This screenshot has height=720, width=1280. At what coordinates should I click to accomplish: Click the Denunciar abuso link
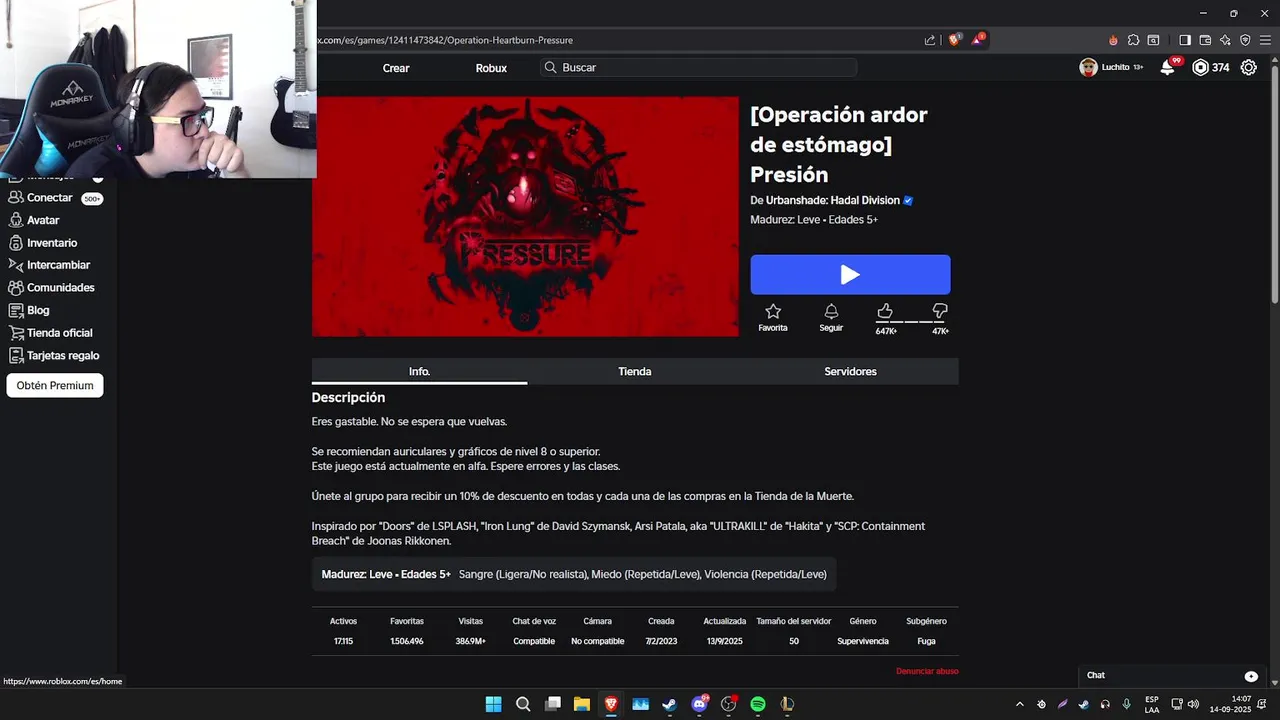coord(927,671)
